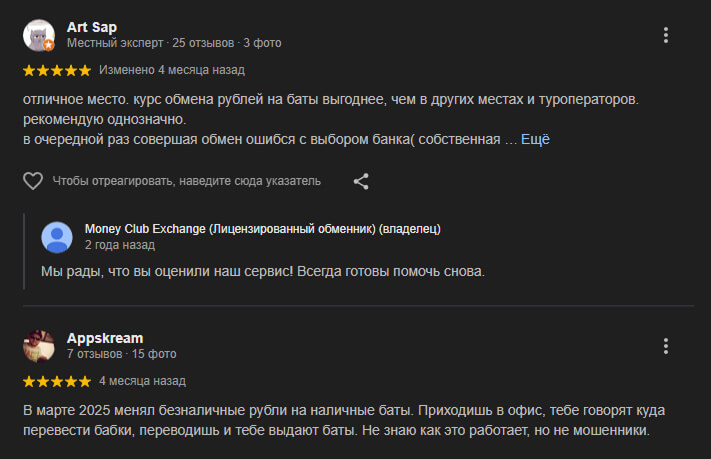Open the three-dot menu on Art Sap's review

666,35
